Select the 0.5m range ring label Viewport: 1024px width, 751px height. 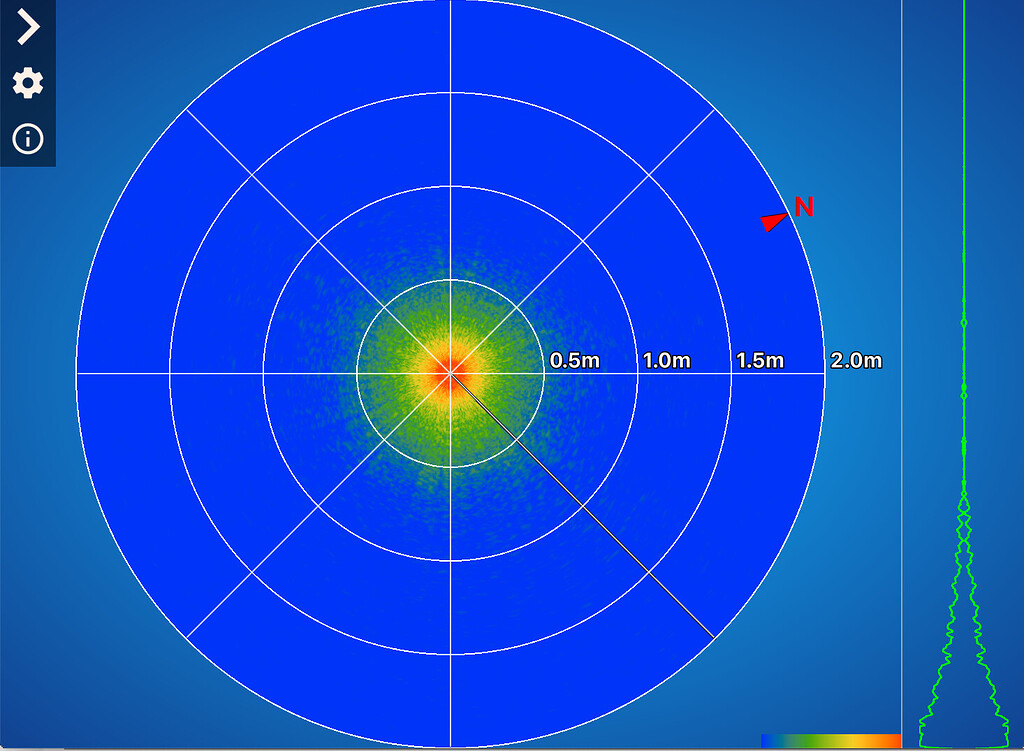pyautogui.click(x=573, y=361)
